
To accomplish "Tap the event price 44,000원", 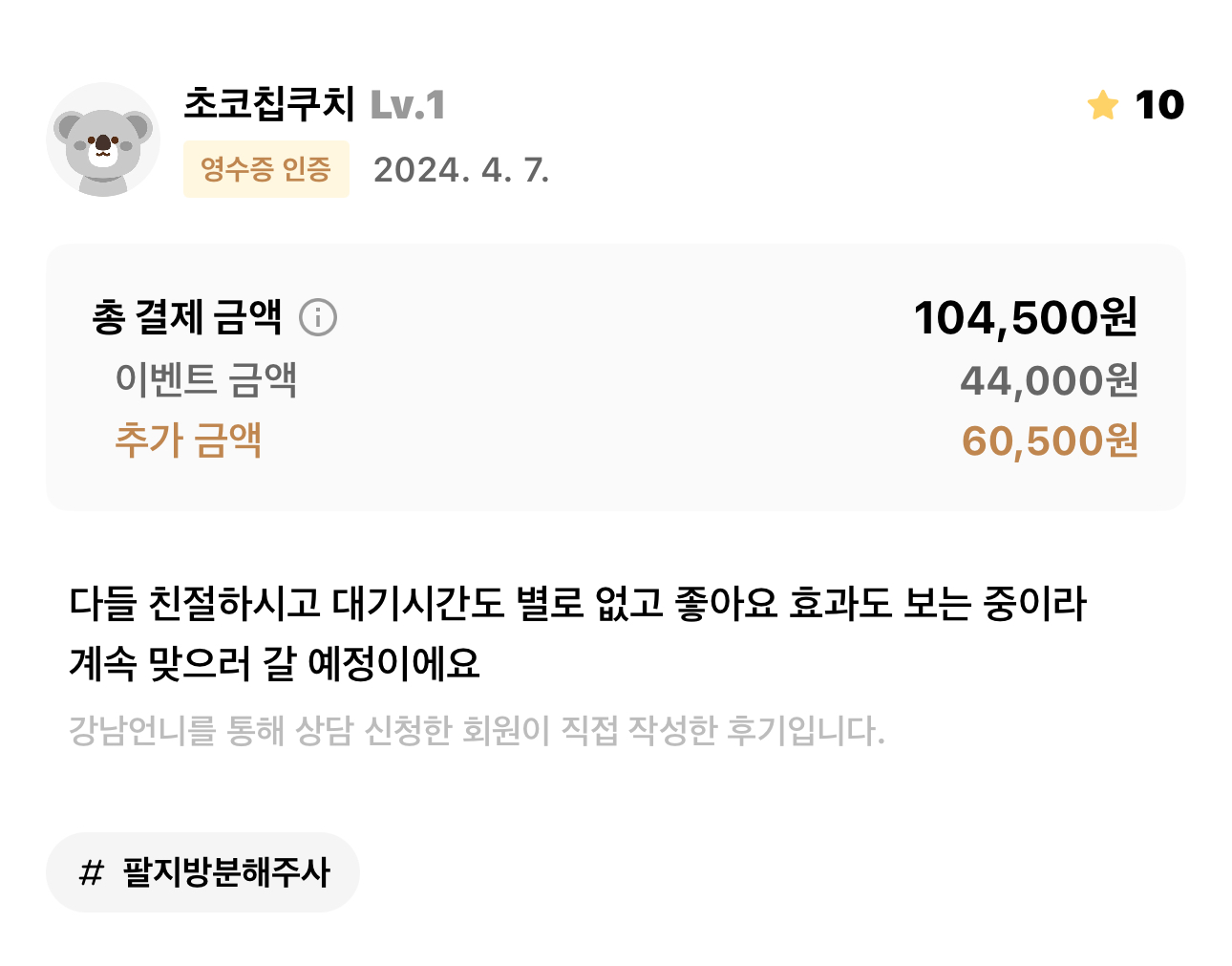I will coord(1049,380).
